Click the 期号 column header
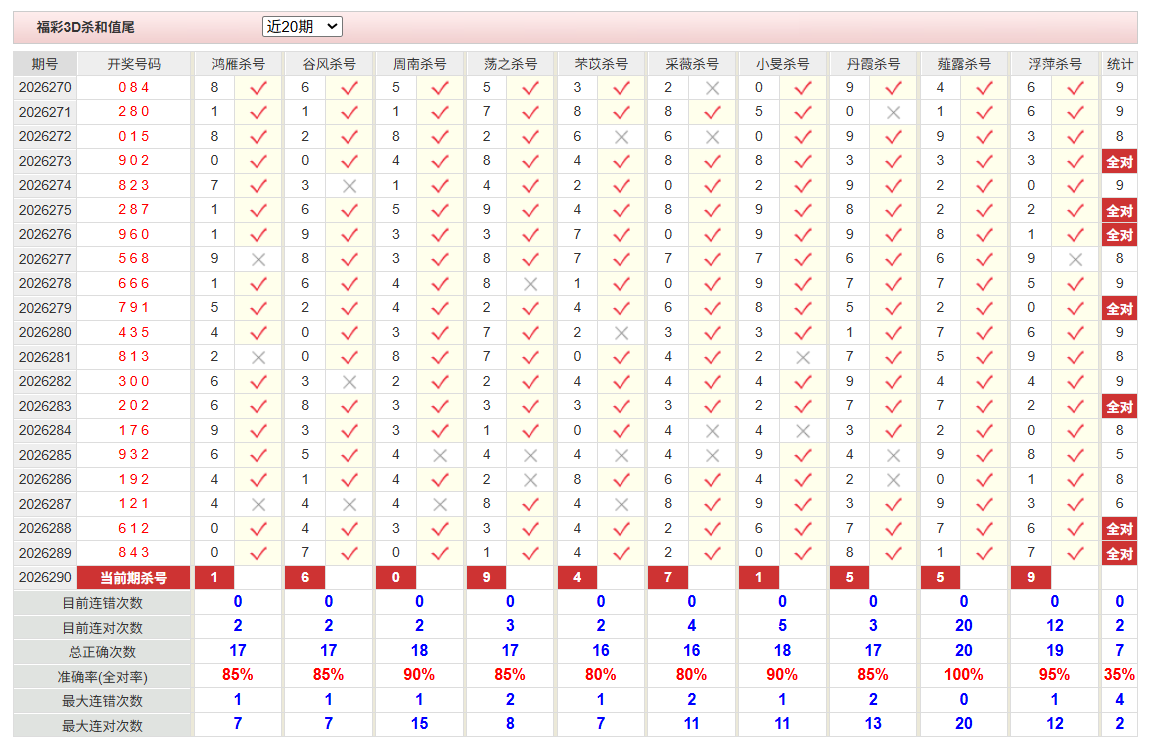The height and width of the screenshot is (752, 1149). pyautogui.click(x=45, y=64)
